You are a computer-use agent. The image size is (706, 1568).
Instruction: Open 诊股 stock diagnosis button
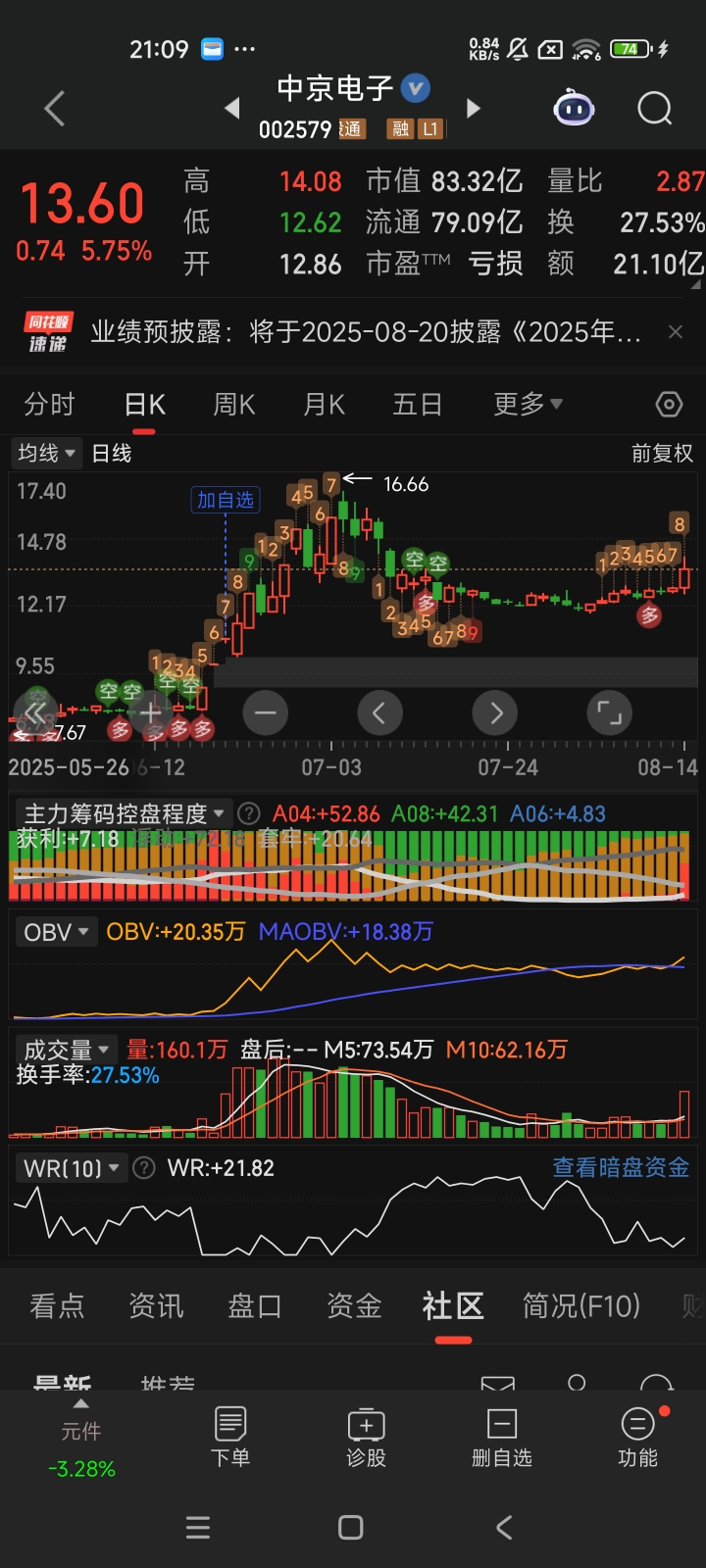click(366, 1437)
